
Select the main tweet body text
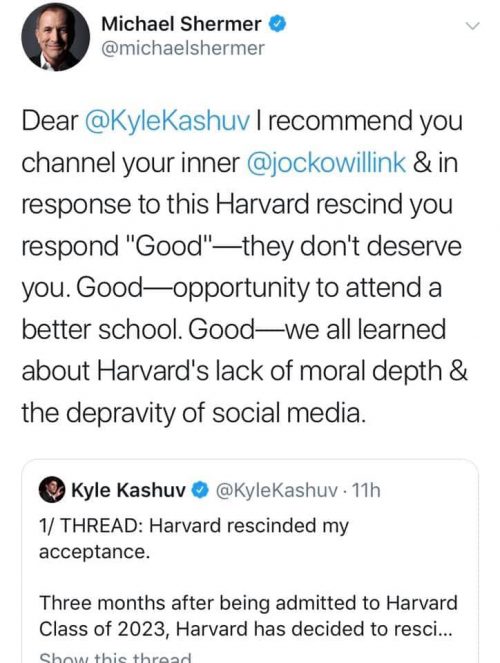click(245, 267)
